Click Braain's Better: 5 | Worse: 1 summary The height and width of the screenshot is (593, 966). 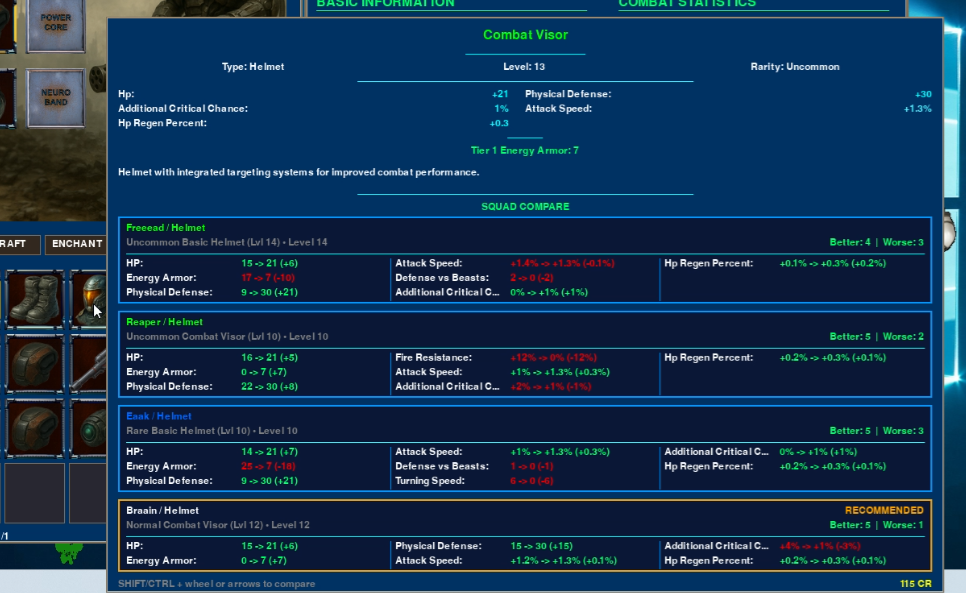[877, 525]
